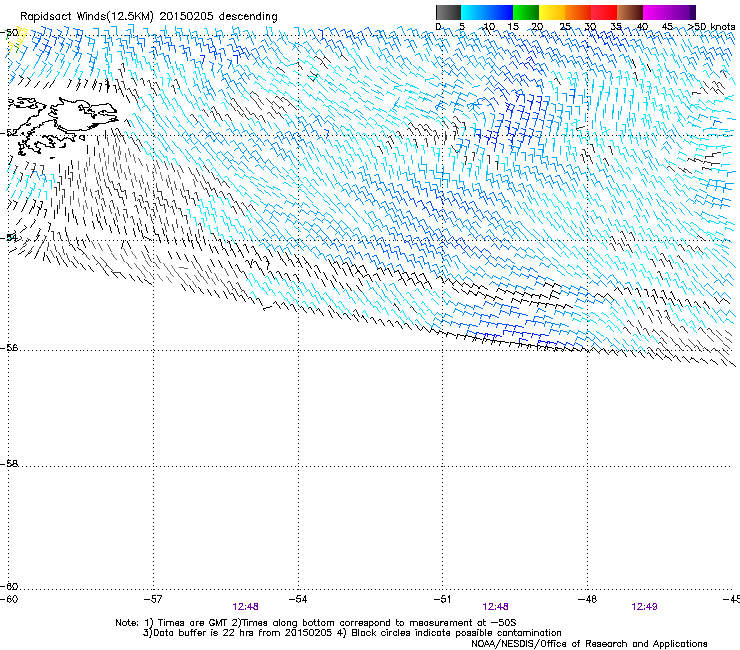The width and height of the screenshot is (740, 650).
Task: Click the legend tick label '25'
Action: click(x=565, y=27)
